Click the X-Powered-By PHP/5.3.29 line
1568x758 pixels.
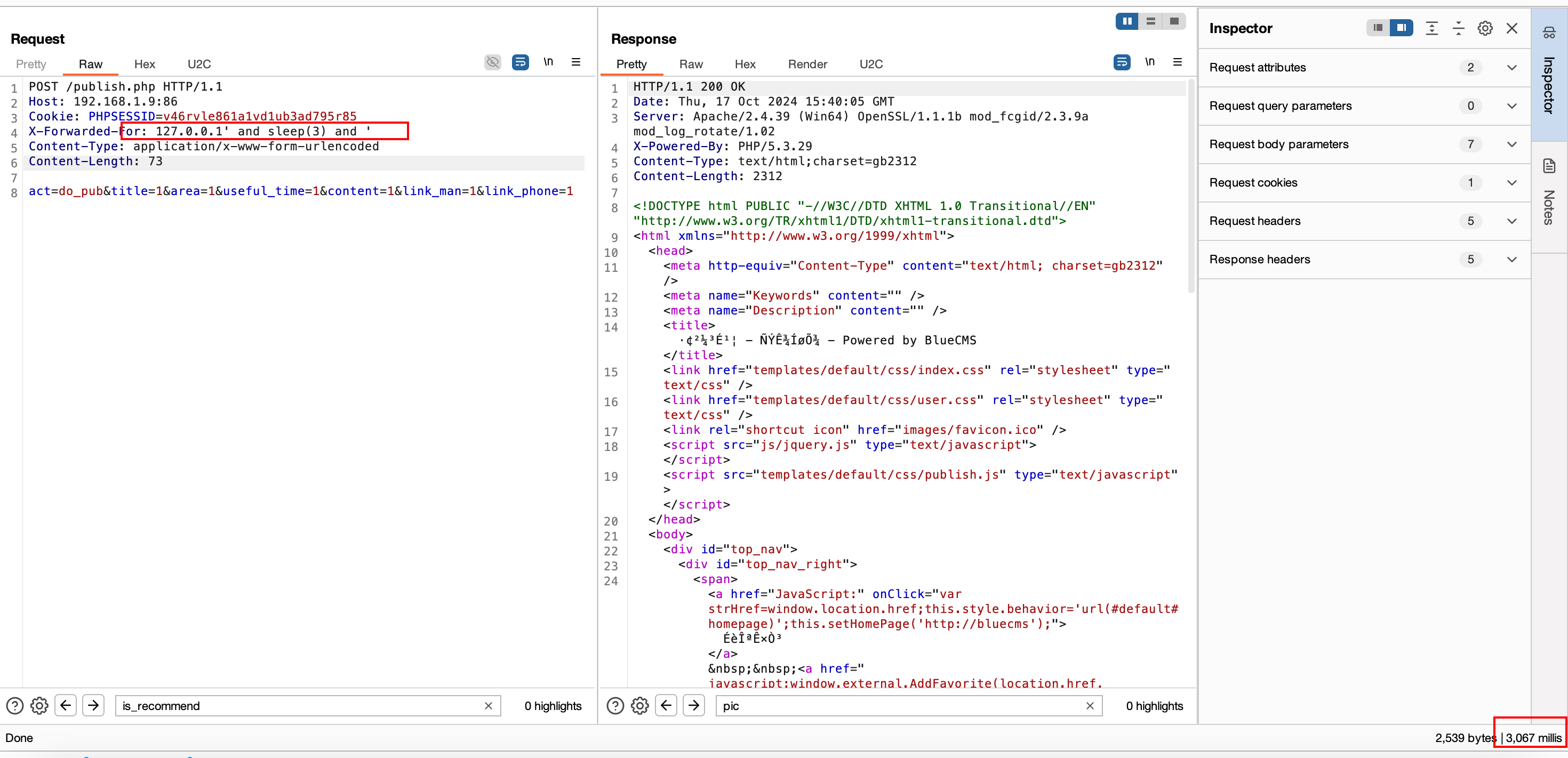[x=723, y=146]
